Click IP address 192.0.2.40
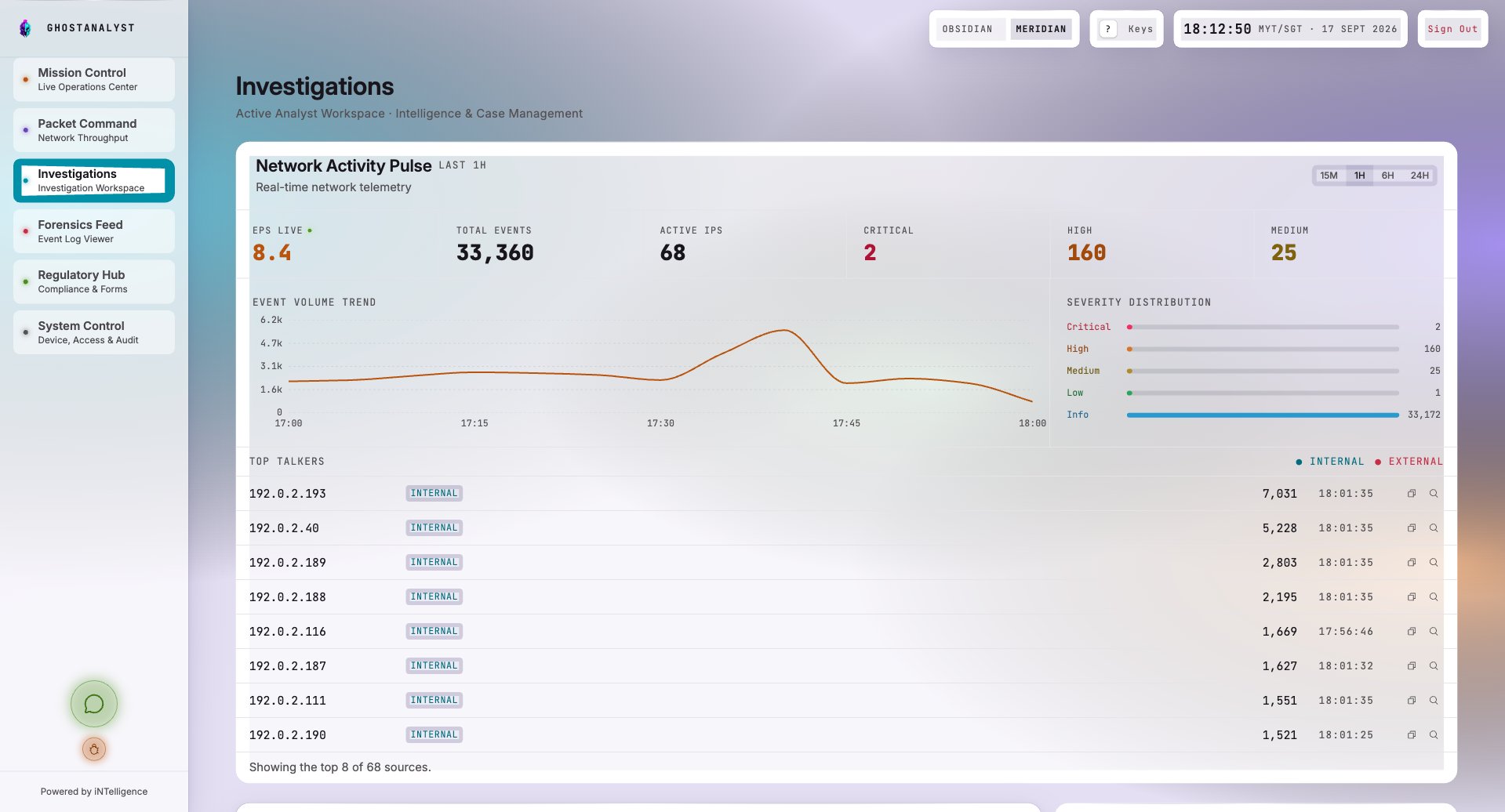 click(x=284, y=528)
